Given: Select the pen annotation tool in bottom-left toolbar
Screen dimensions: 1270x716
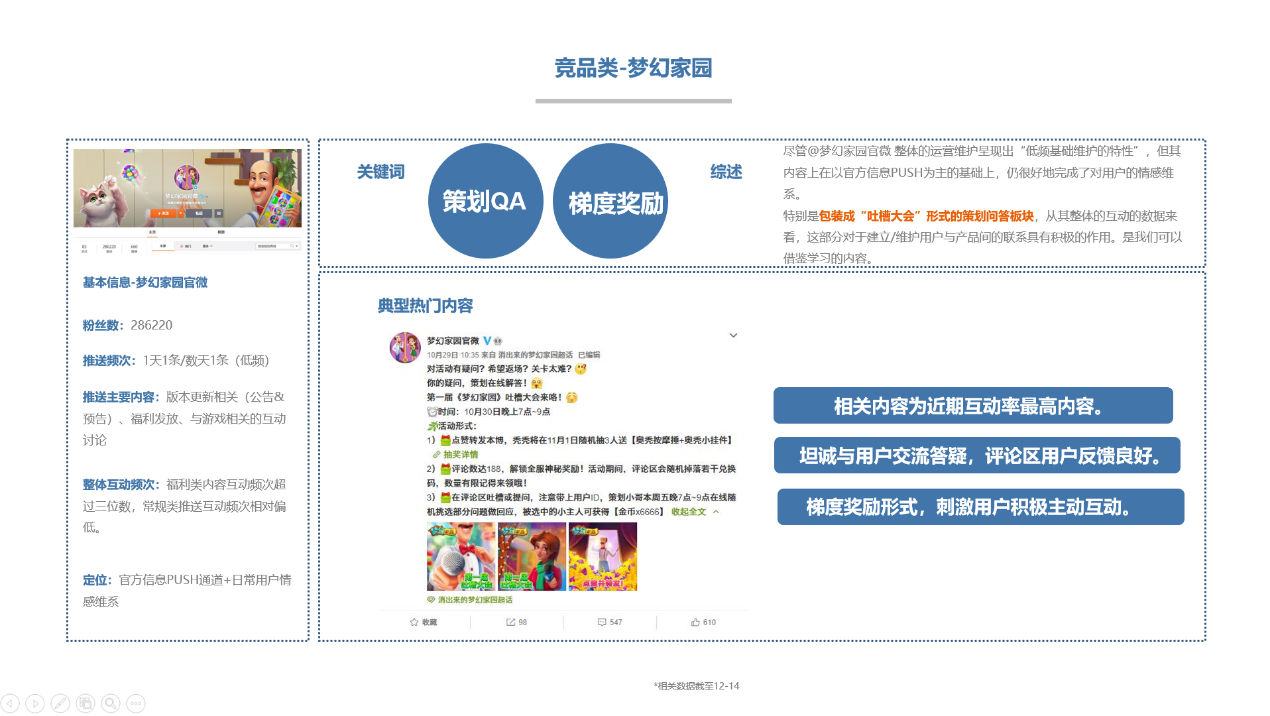Looking at the screenshot, I should coord(60,703).
